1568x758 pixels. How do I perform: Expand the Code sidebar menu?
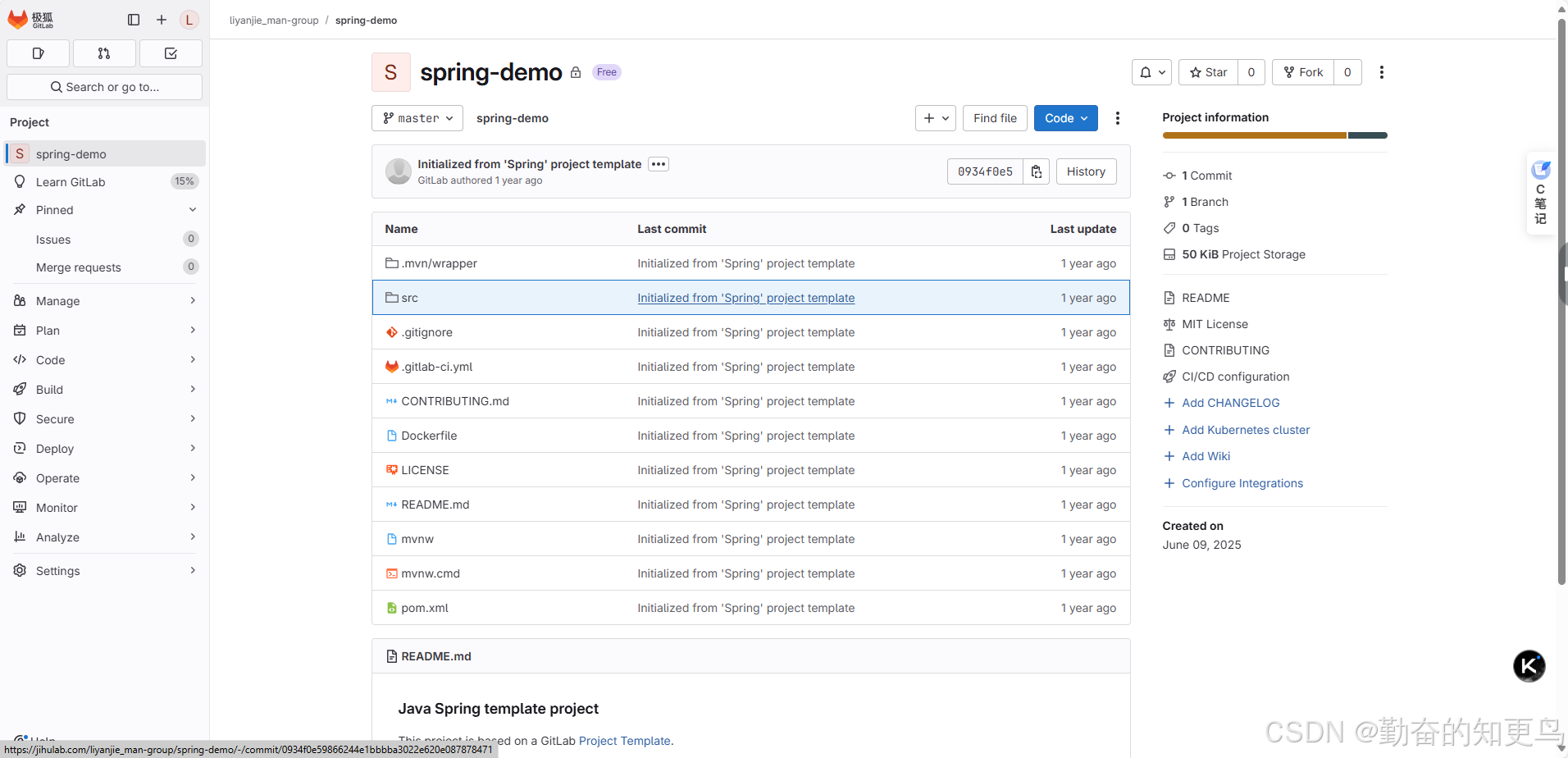pos(105,360)
